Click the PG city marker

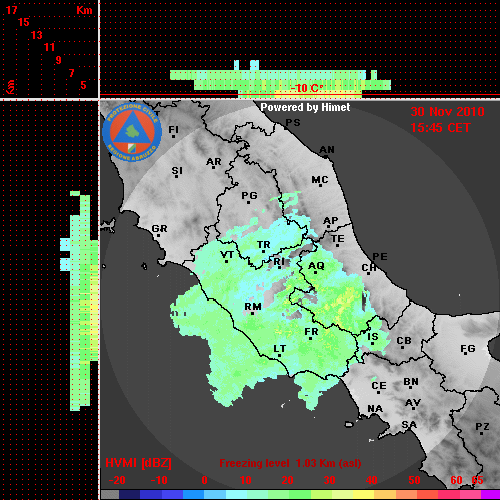[248, 202]
